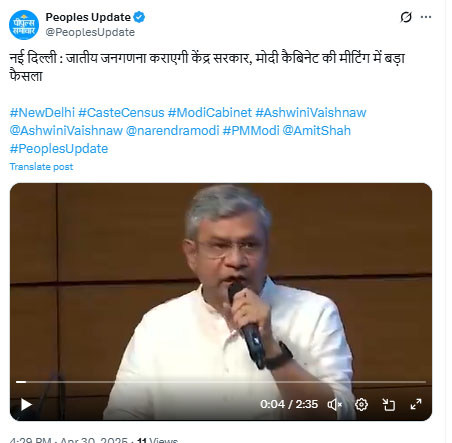Open the #NewDelhi hashtag
Viewport: 452px width, 443px height.
(x=42, y=113)
